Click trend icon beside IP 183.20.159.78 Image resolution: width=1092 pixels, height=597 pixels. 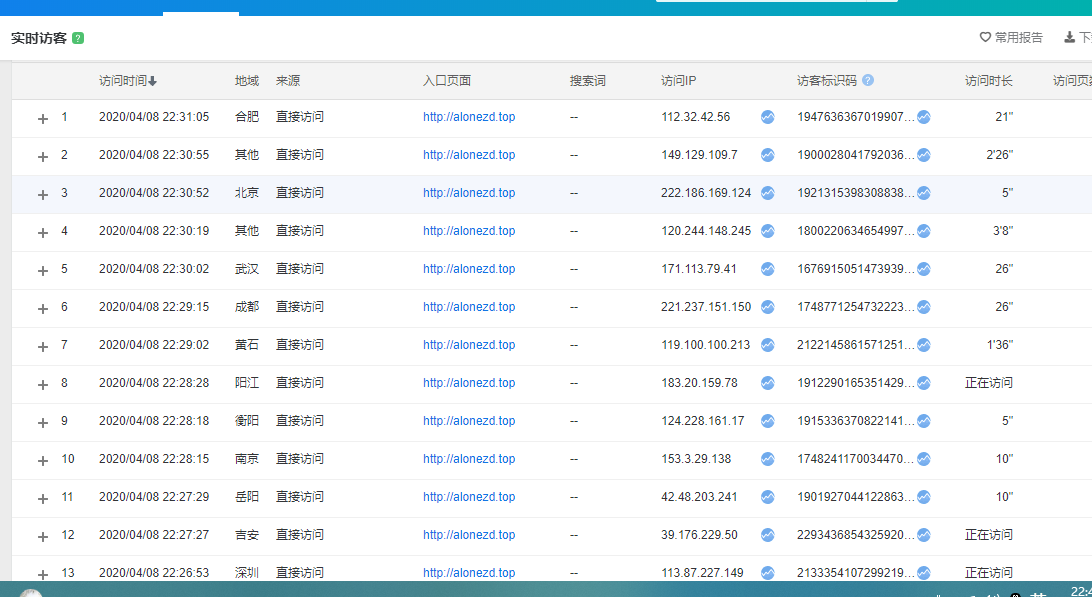(x=767, y=382)
